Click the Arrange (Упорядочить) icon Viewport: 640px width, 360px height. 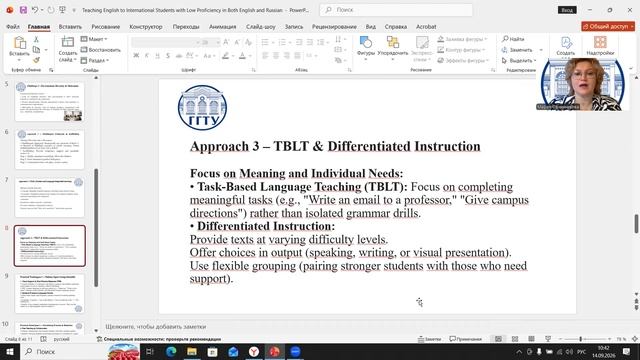tap(393, 42)
